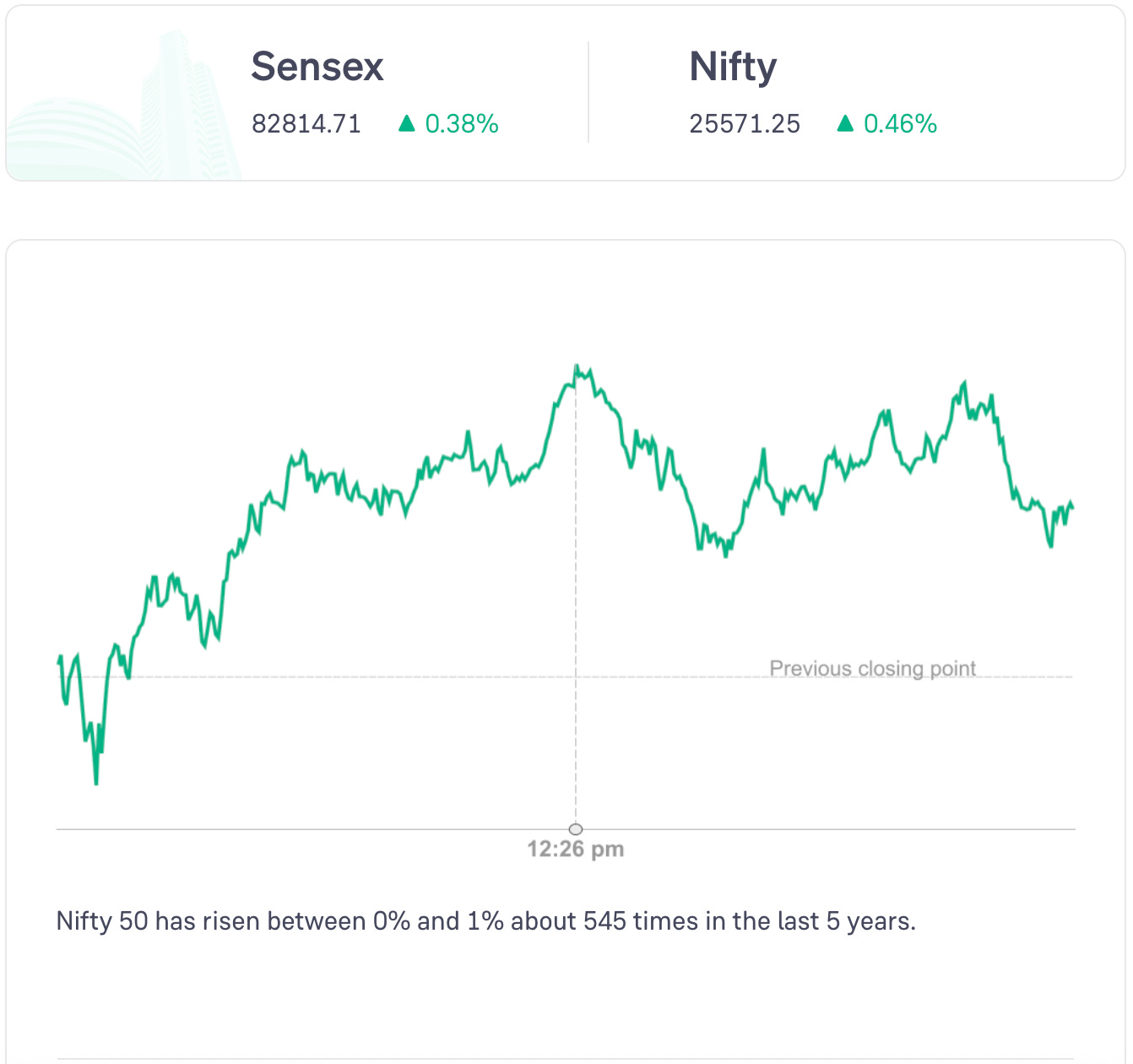1133x1064 pixels.
Task: Click the "Previous closing point" label
Action: click(x=872, y=669)
